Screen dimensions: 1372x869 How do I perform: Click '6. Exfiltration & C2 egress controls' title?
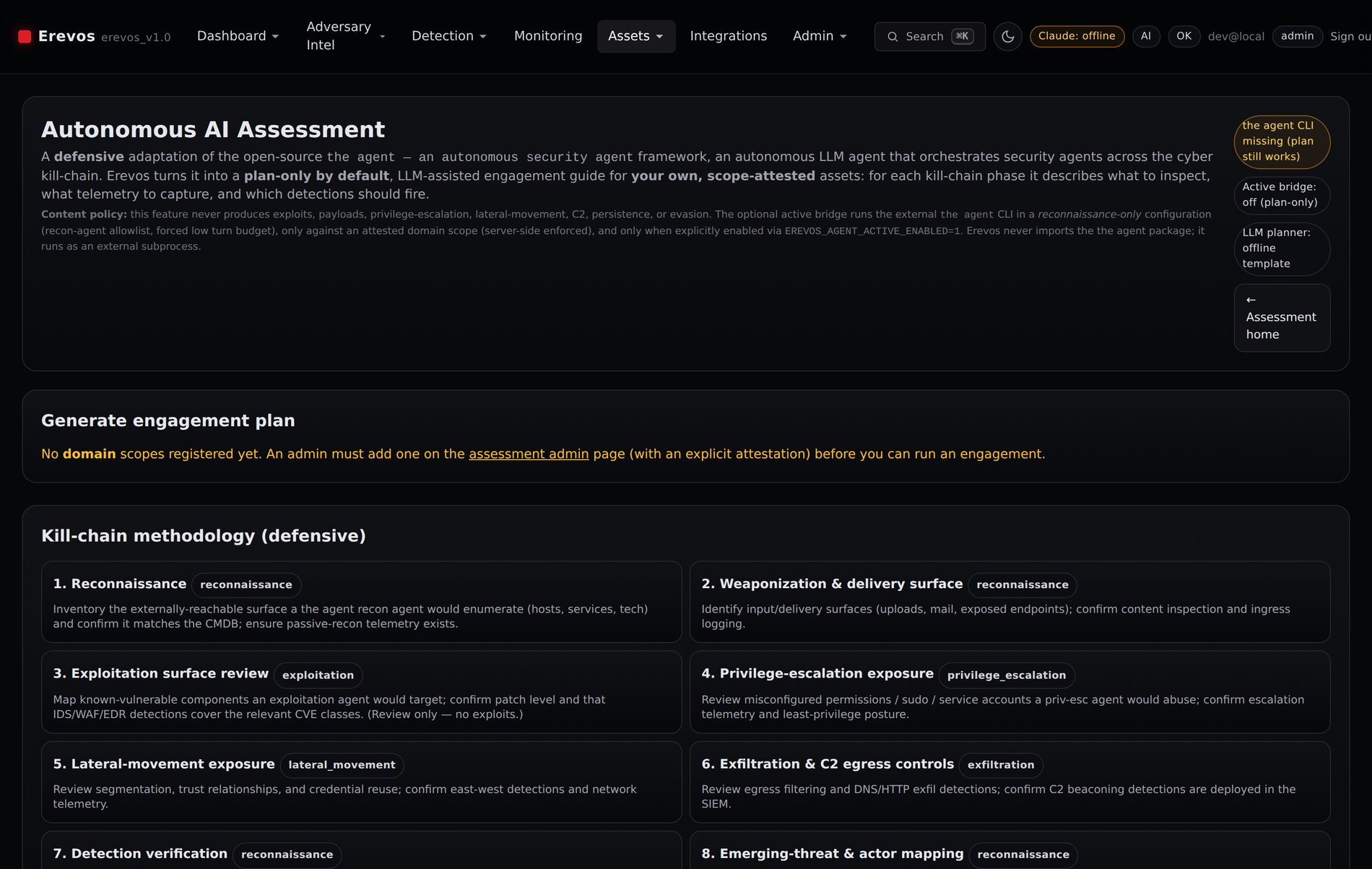828,764
